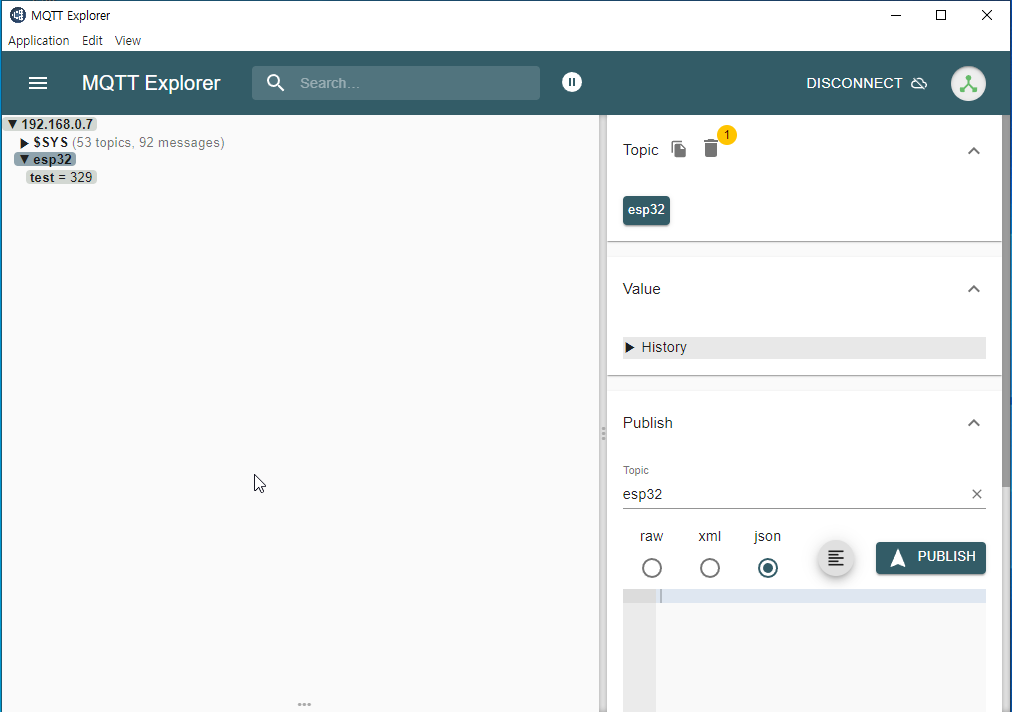This screenshot has height=712, width=1012.
Task: Click the search magnifier icon
Action: click(x=276, y=83)
